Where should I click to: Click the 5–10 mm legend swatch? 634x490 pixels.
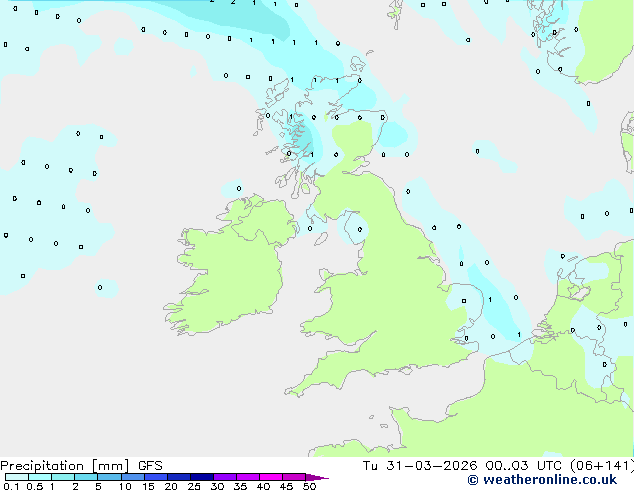[x=109, y=477]
